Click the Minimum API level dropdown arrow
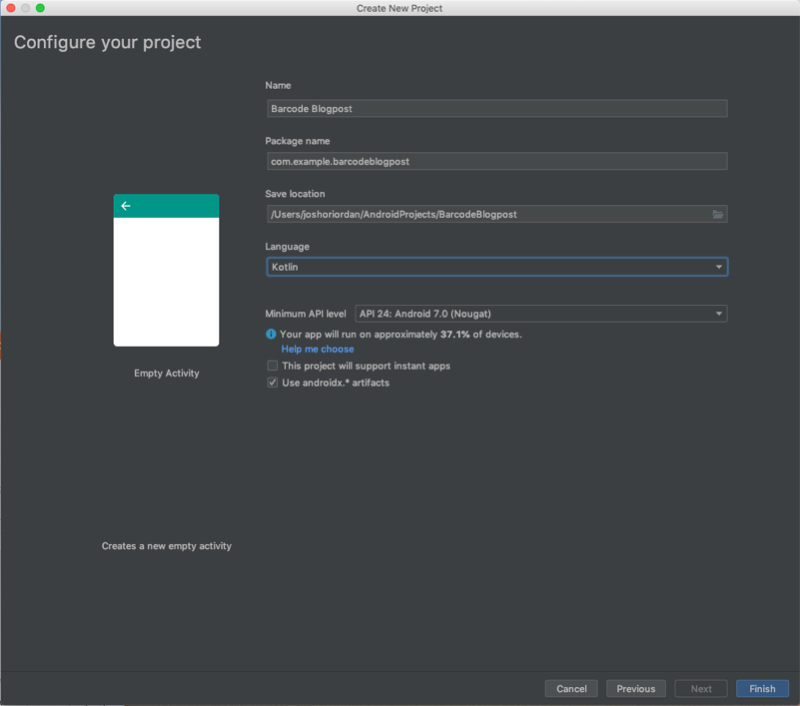 point(716,313)
